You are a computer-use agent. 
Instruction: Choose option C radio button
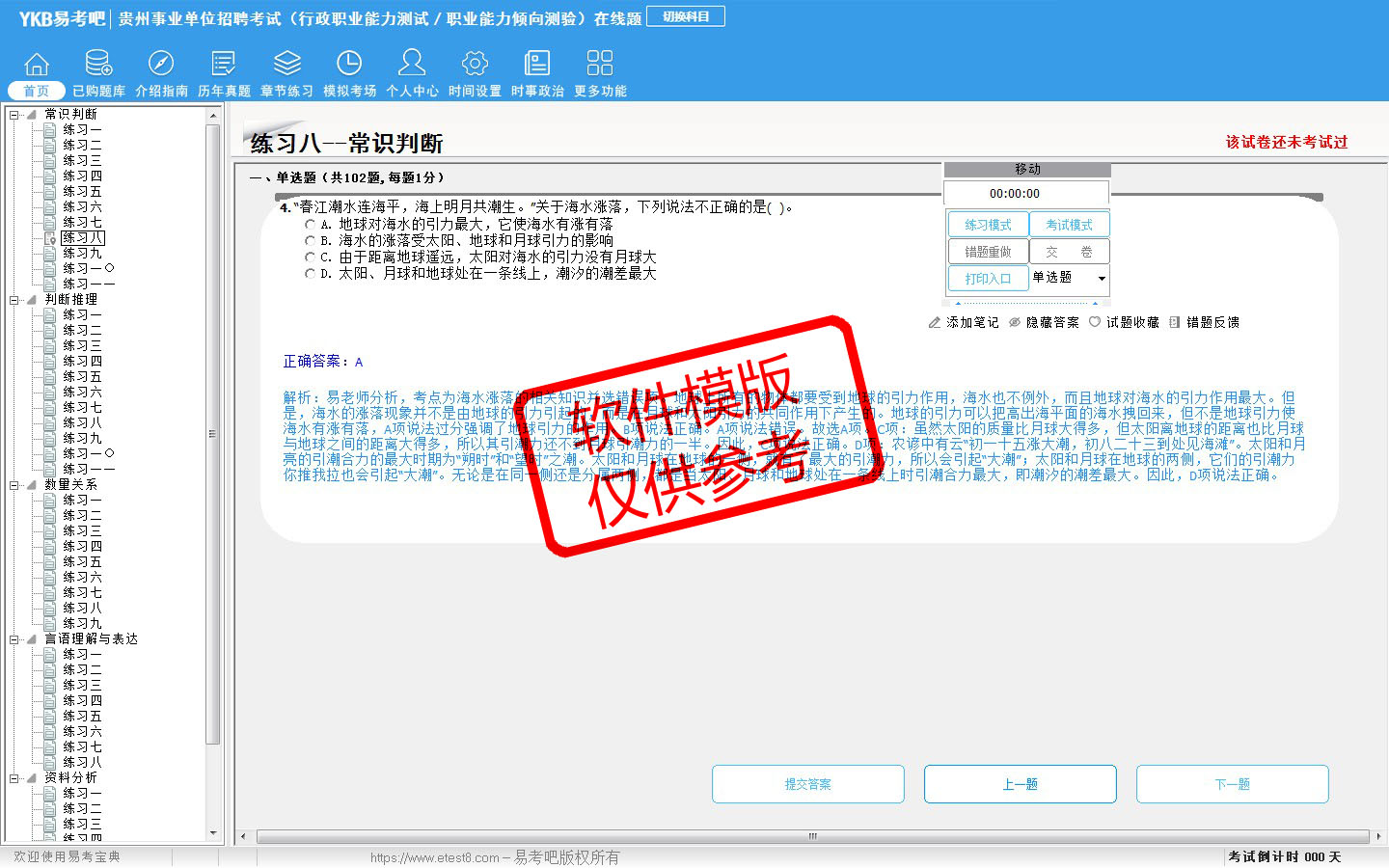click(x=311, y=258)
